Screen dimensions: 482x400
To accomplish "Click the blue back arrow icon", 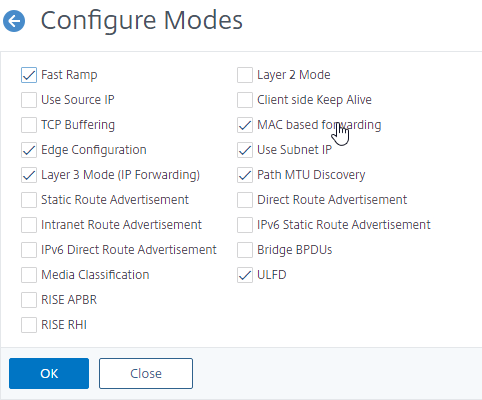I will click(14, 21).
